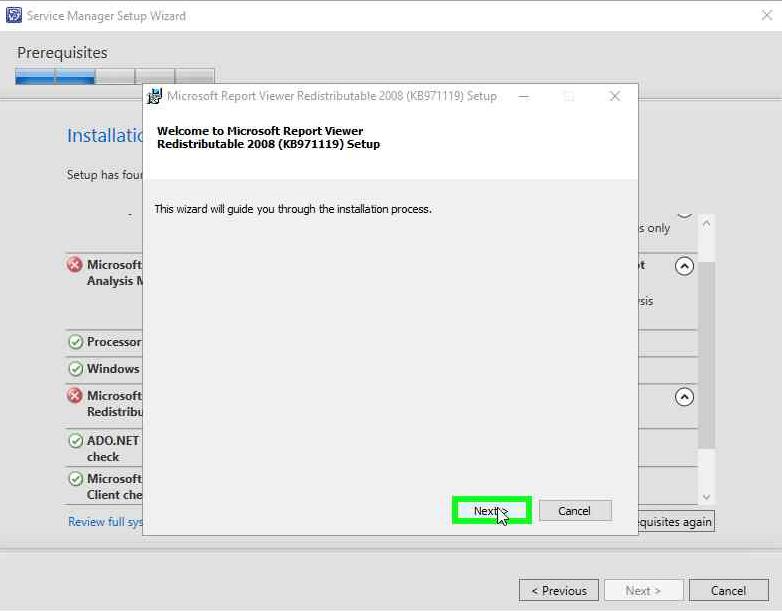This screenshot has width=782, height=611.
Task: Open the Review full system link
Action: tap(105, 522)
